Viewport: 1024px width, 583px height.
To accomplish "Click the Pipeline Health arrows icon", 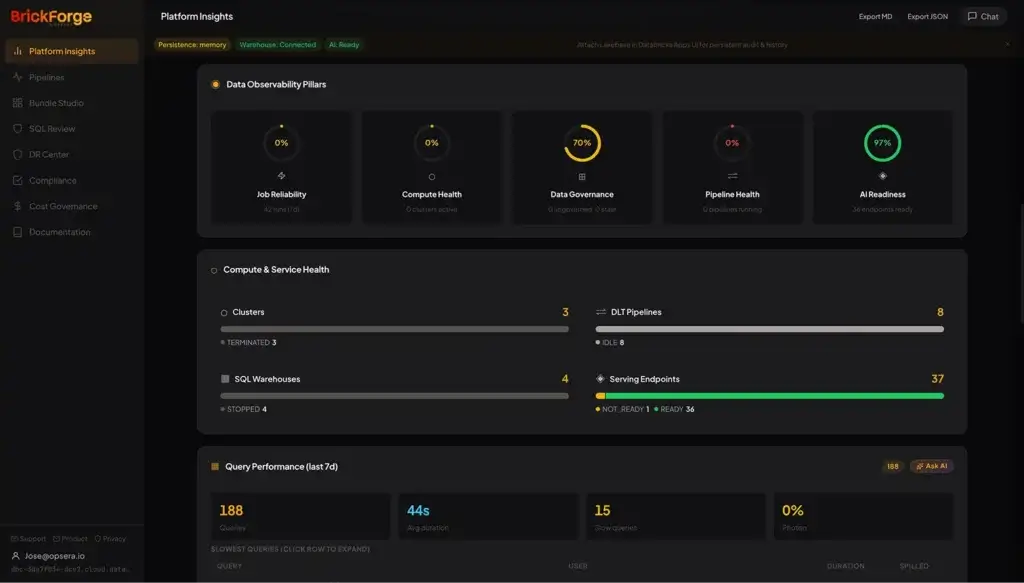I will (732, 176).
